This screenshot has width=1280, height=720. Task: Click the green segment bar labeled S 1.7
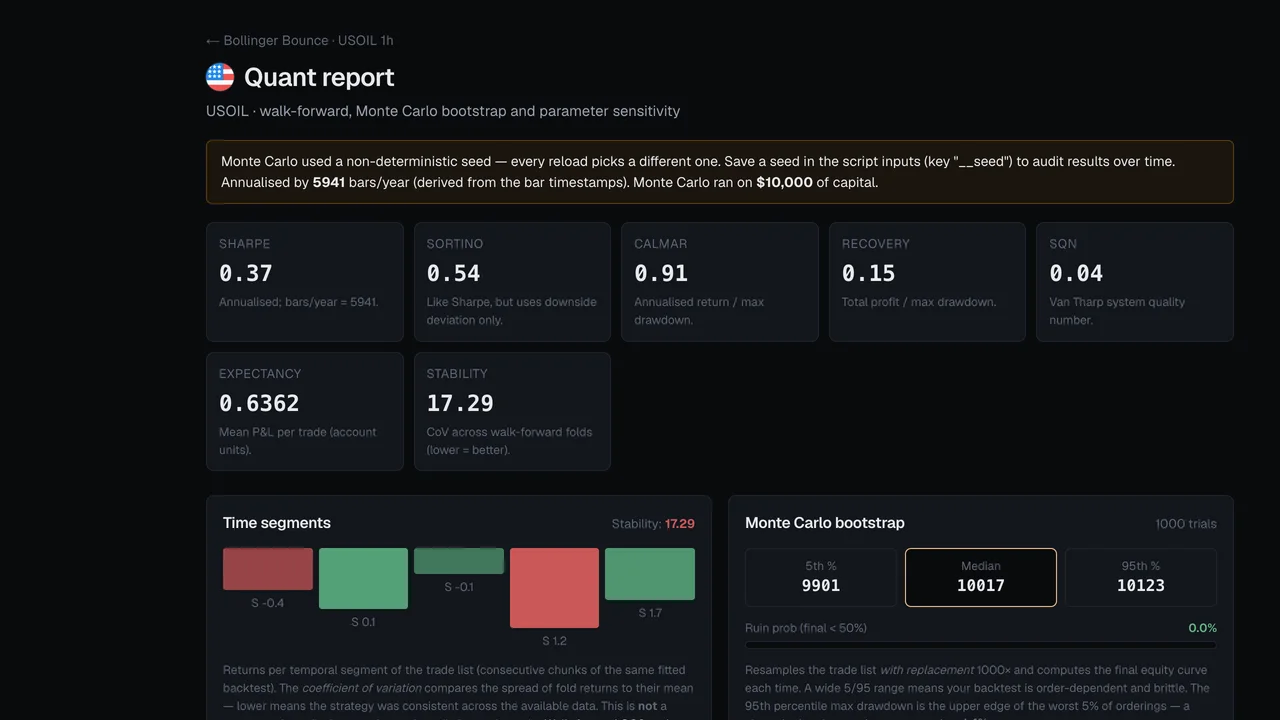coord(650,574)
